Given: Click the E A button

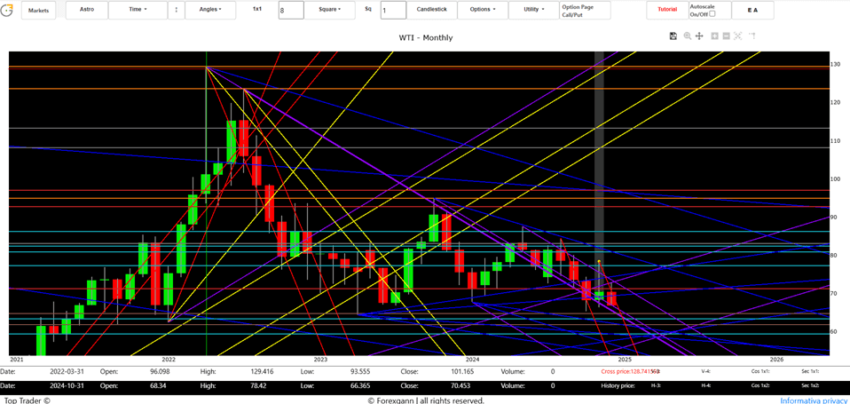Looking at the screenshot, I should click(x=752, y=10).
